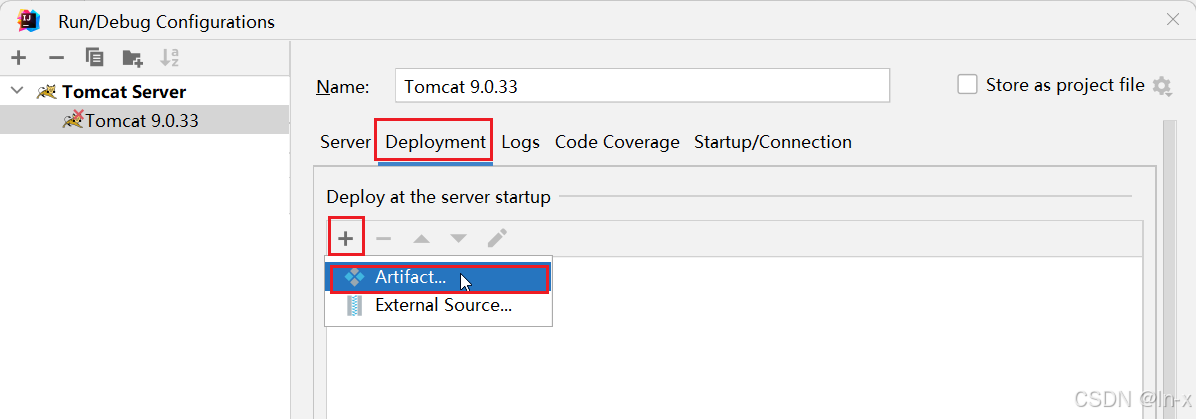Move configuration into a new folder
This screenshot has height=419, width=1196.
coord(133,58)
